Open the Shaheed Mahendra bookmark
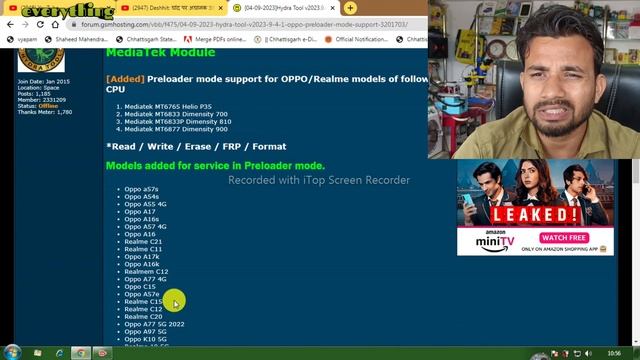640x360 pixels. (76, 40)
